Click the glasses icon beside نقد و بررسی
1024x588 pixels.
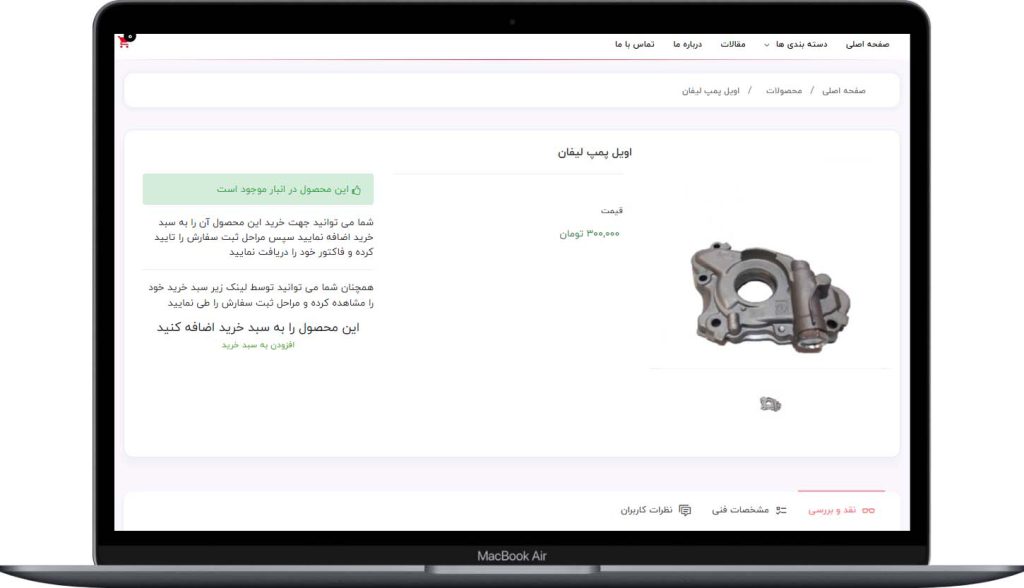869,510
